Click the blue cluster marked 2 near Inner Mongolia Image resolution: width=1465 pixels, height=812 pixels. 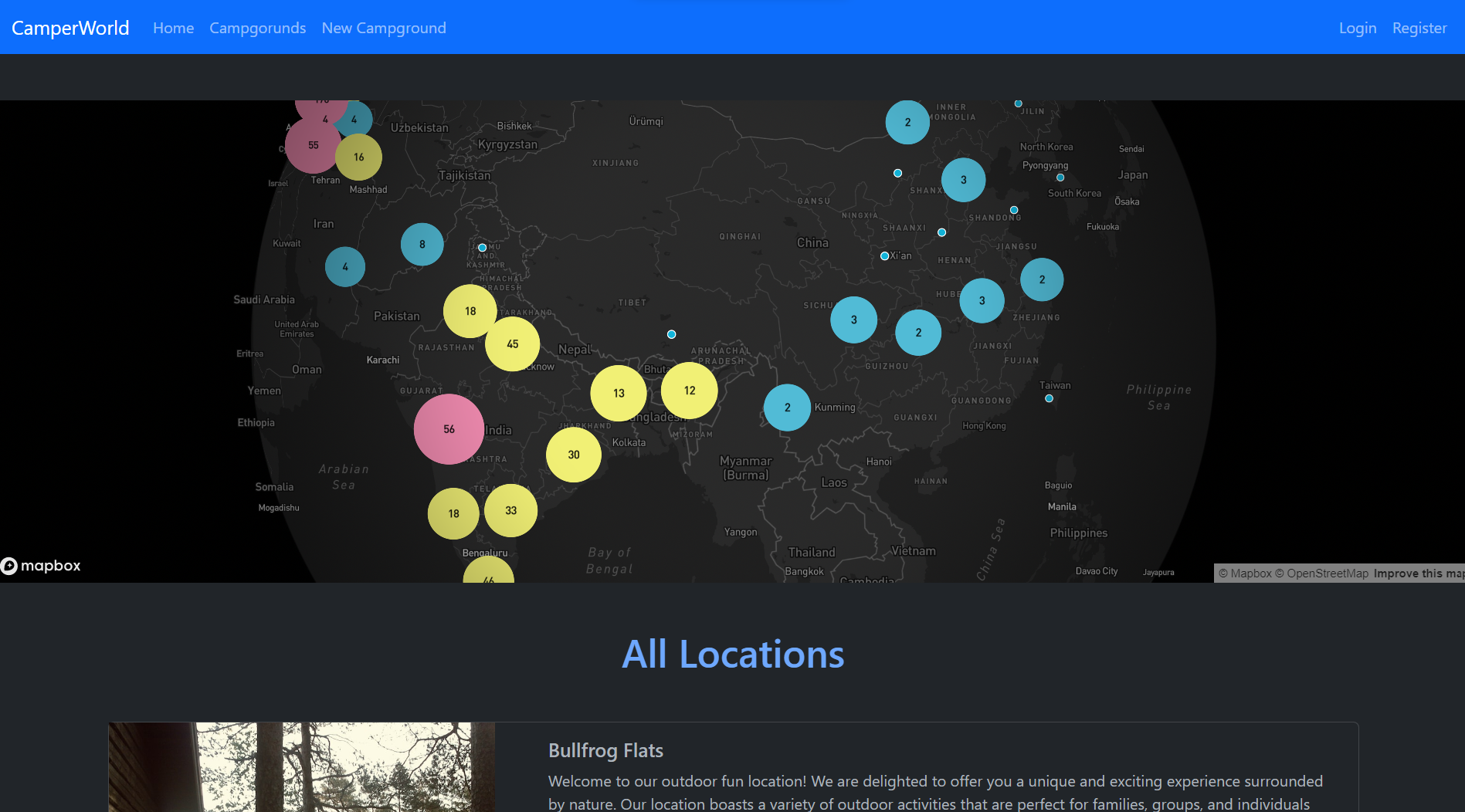pyautogui.click(x=907, y=122)
